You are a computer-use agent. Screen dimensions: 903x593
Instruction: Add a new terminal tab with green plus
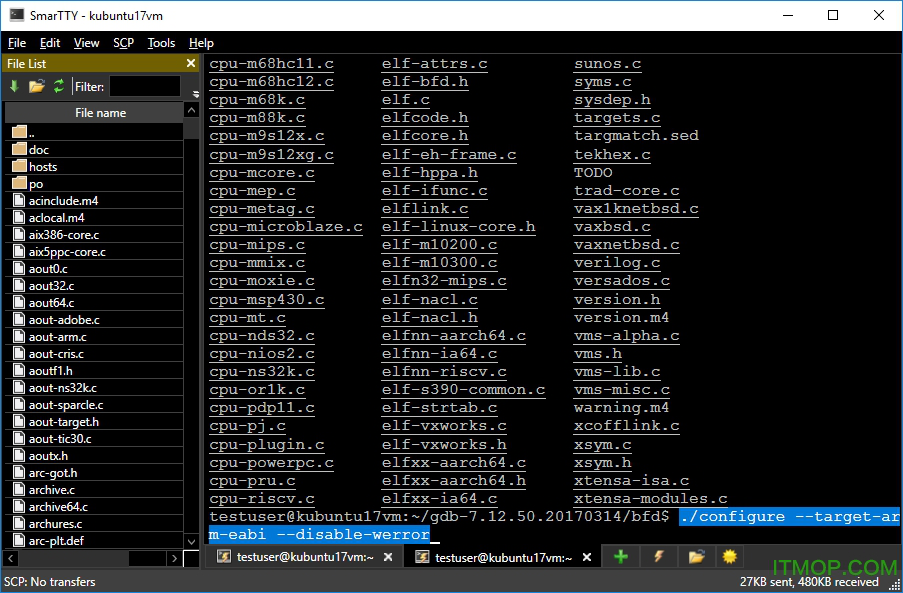[620, 557]
